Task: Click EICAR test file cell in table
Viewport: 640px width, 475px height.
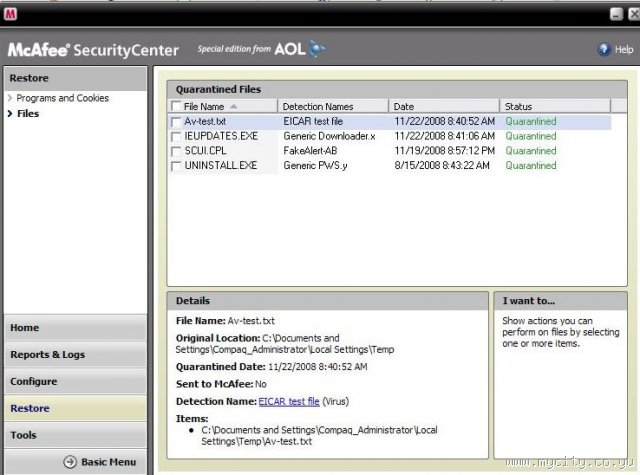Action: pos(313,122)
